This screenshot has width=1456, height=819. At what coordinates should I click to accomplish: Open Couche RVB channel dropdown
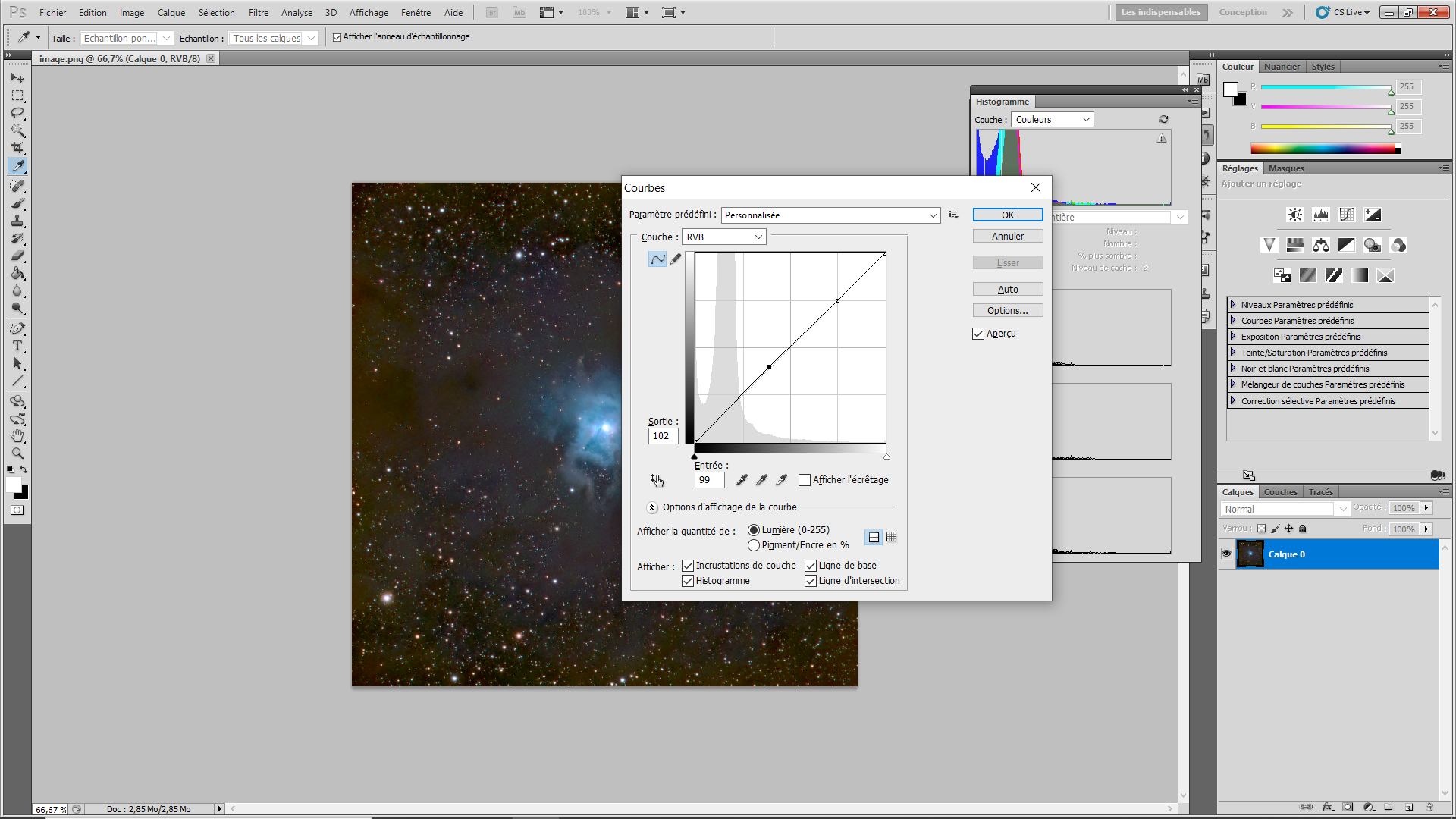pyautogui.click(x=723, y=237)
